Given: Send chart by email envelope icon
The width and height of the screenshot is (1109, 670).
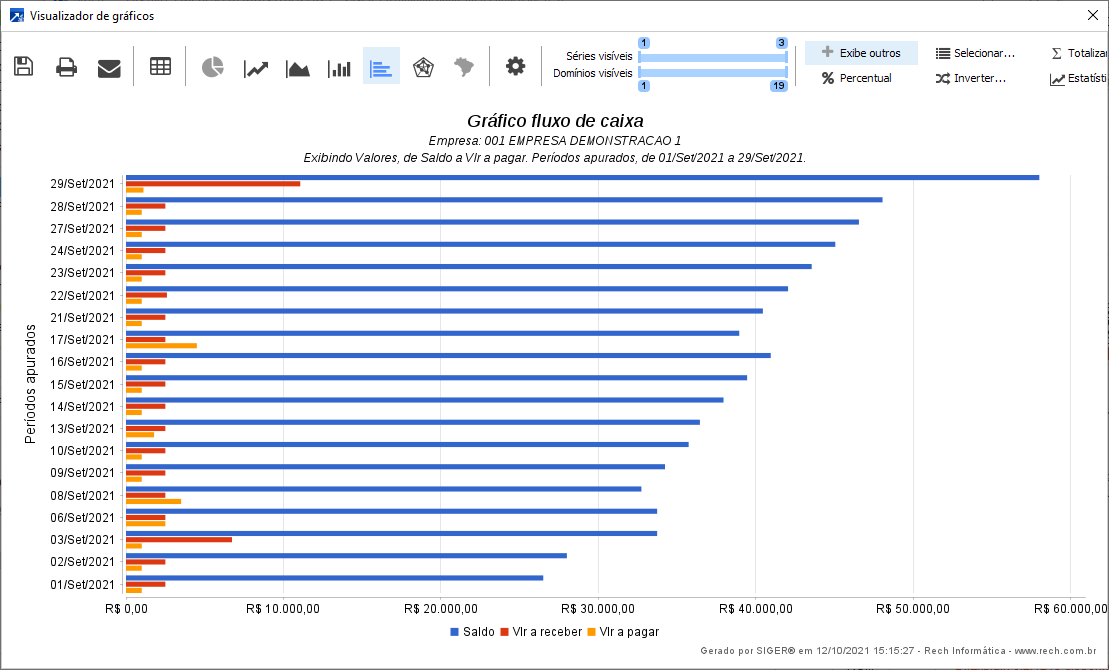Looking at the screenshot, I should coord(109,67).
